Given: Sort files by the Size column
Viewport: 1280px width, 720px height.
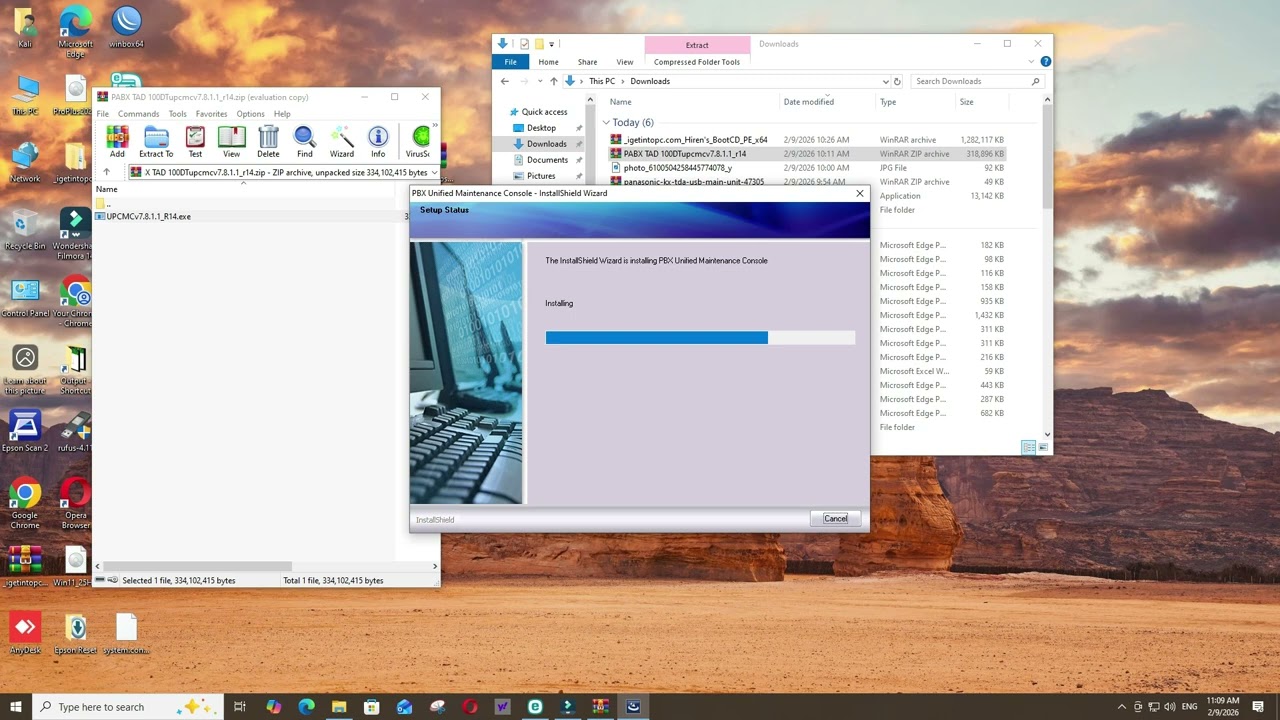Looking at the screenshot, I should (967, 102).
